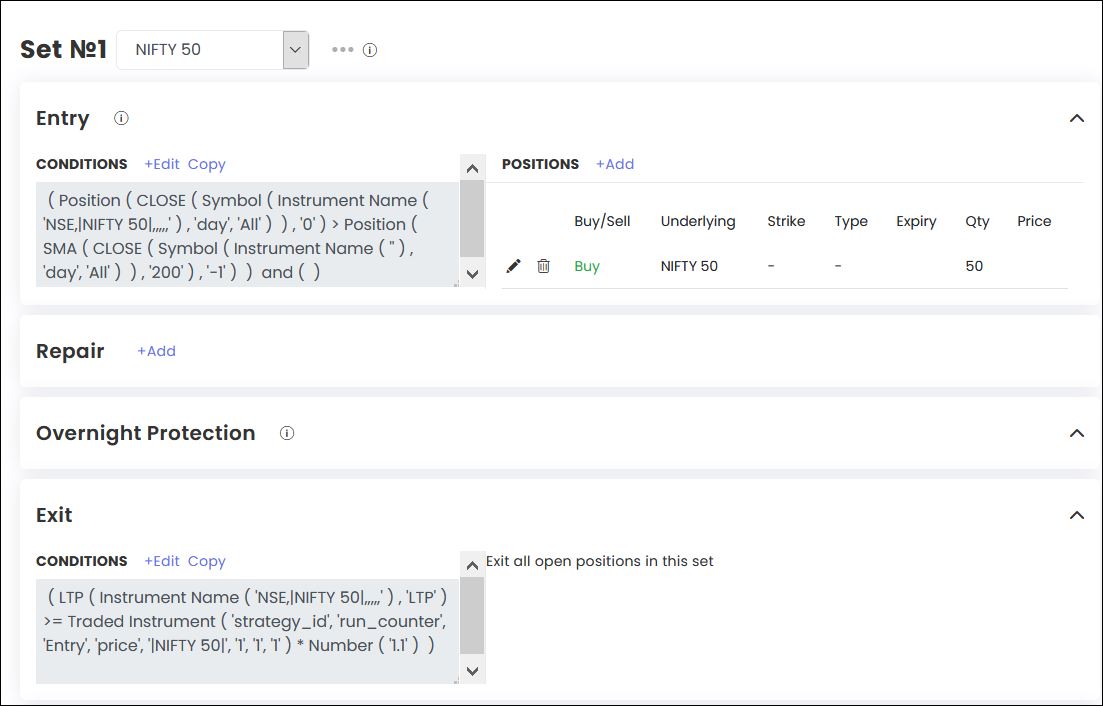Viewport: 1103px width, 706px height.
Task: Expand the Overnight Protection section chevron
Action: [1076, 433]
